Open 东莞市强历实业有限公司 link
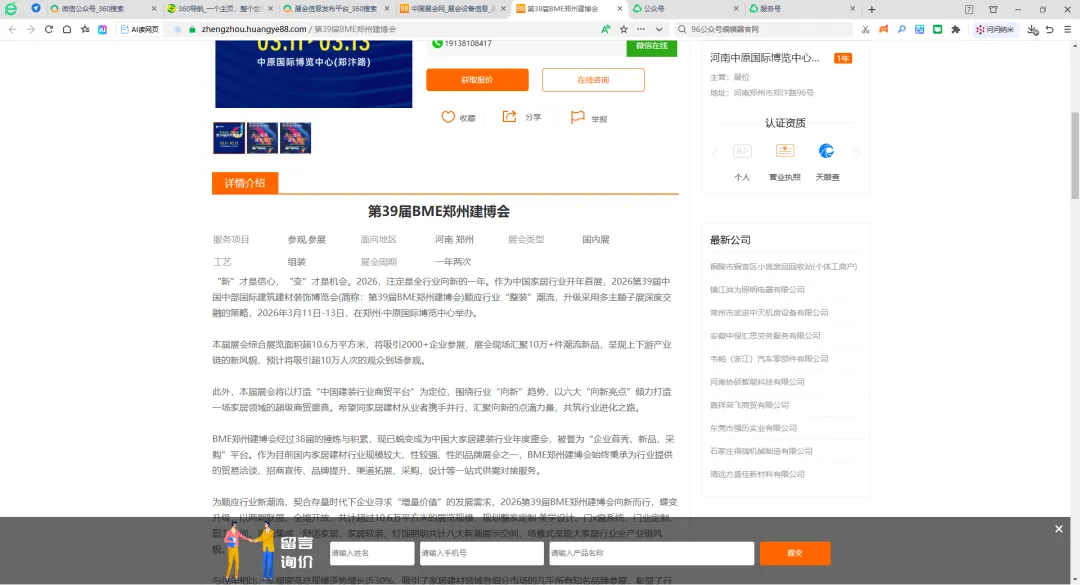Viewport: 1080px width, 585px height. click(753, 428)
